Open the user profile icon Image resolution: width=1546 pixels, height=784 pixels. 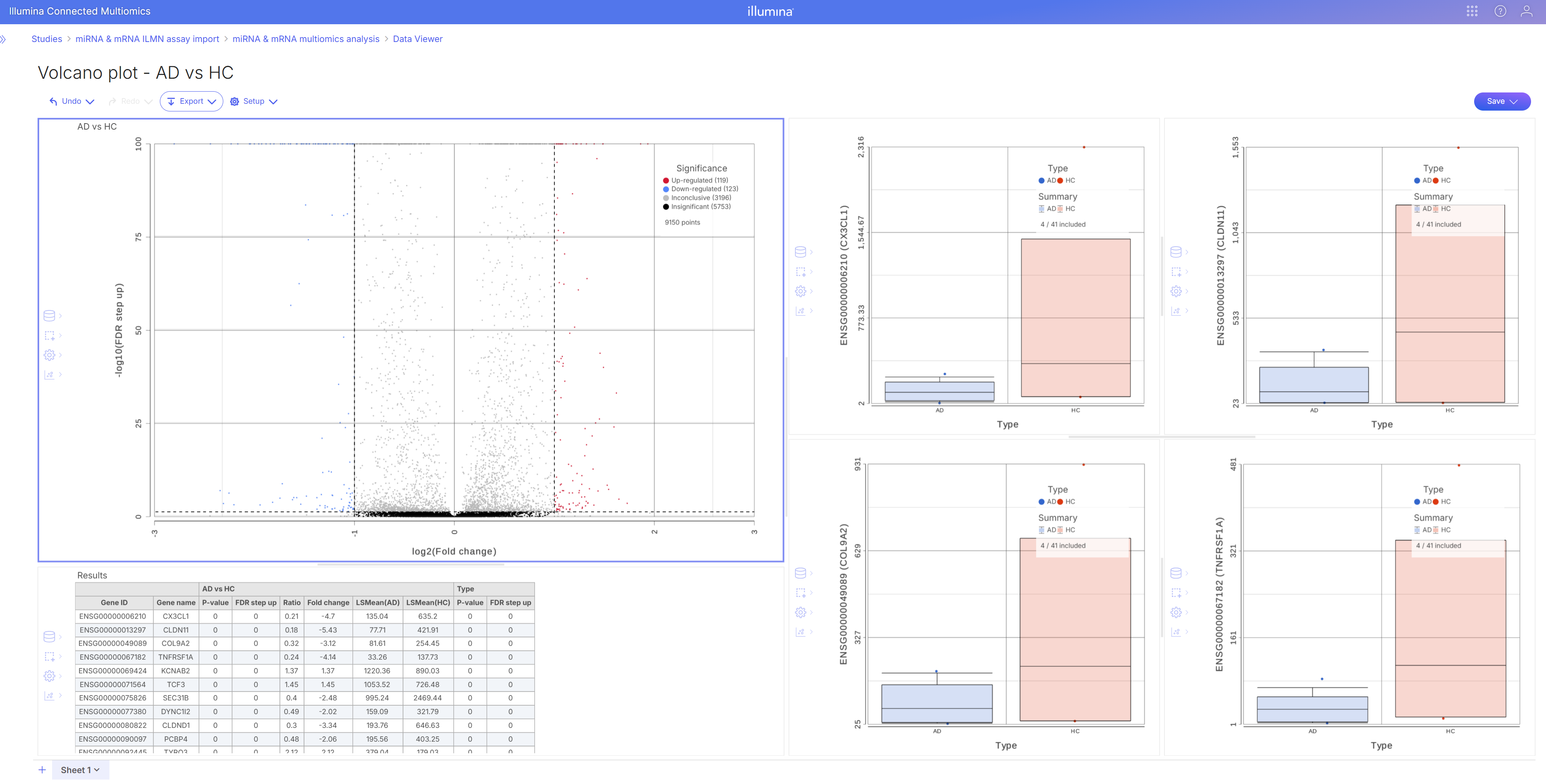pyautogui.click(x=1526, y=11)
